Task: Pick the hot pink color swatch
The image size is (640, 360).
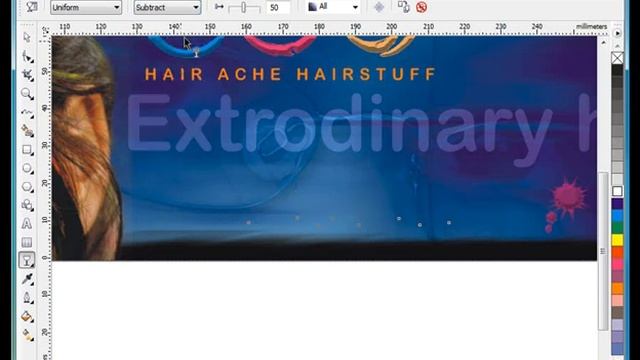Action: tap(618, 264)
